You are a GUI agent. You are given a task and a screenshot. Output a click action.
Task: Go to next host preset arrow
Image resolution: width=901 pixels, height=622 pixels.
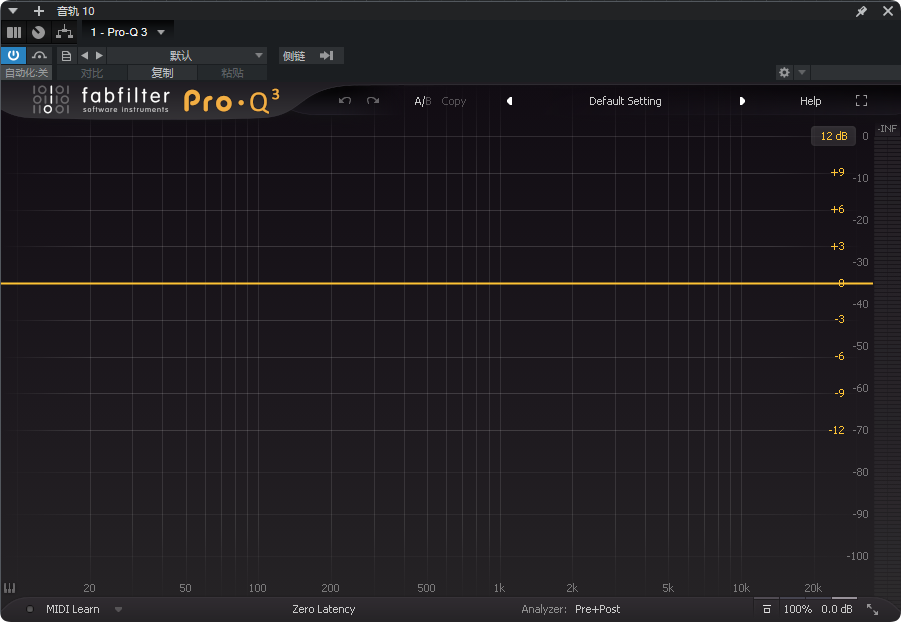point(99,56)
